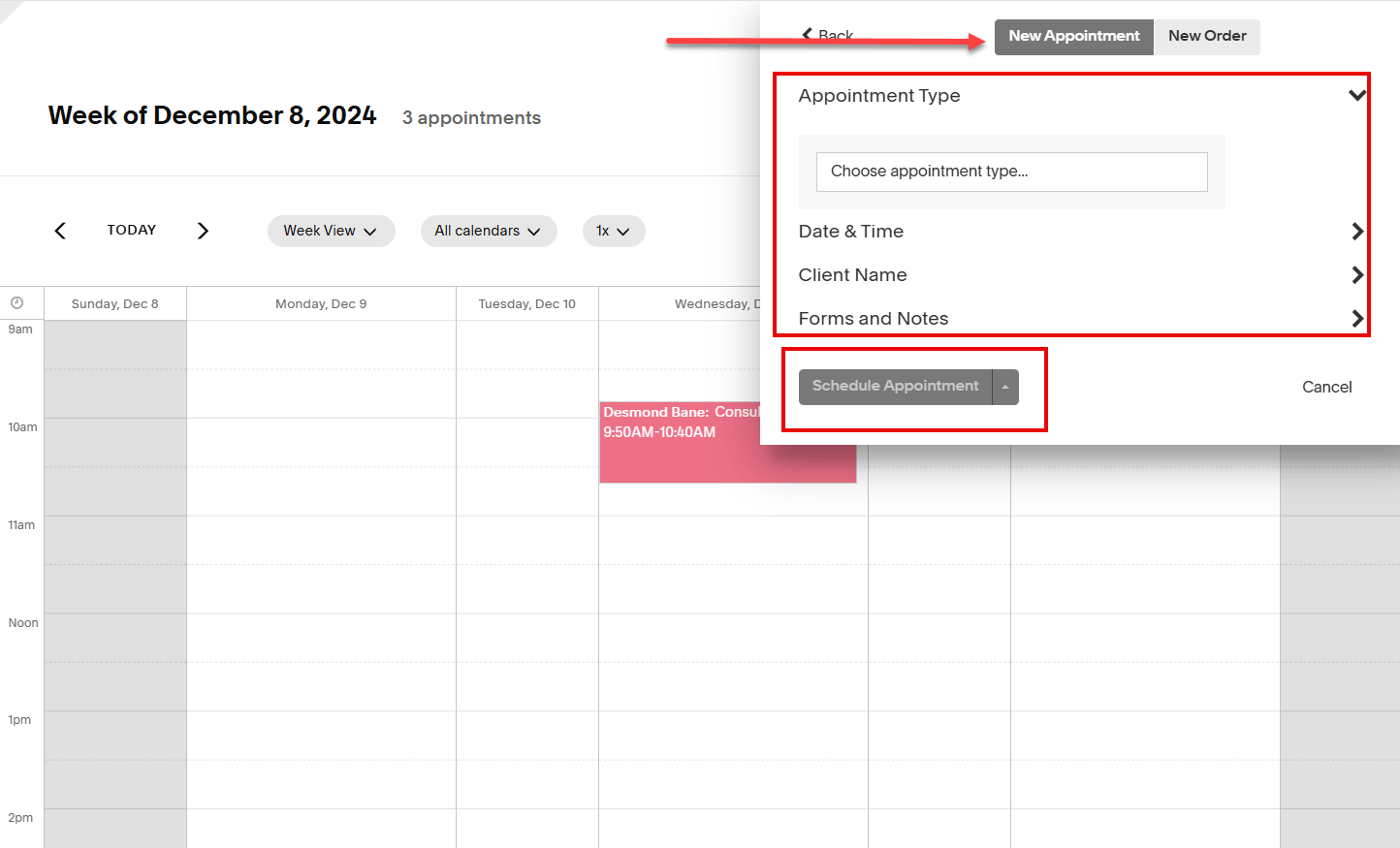
Task: Collapse the Appointment Type section chevron
Action: point(1356,95)
